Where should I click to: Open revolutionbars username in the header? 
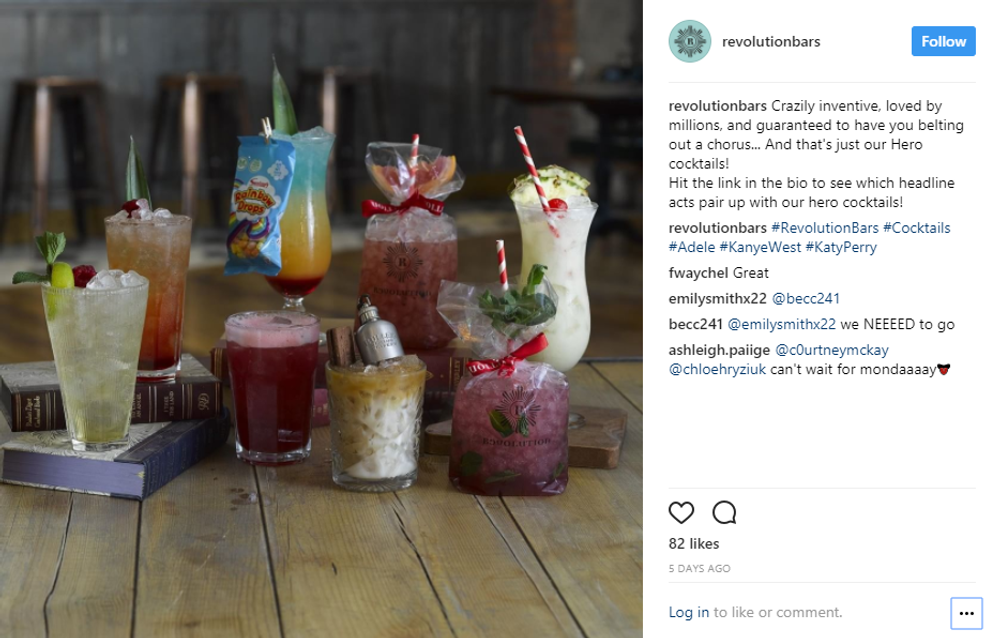tap(771, 41)
